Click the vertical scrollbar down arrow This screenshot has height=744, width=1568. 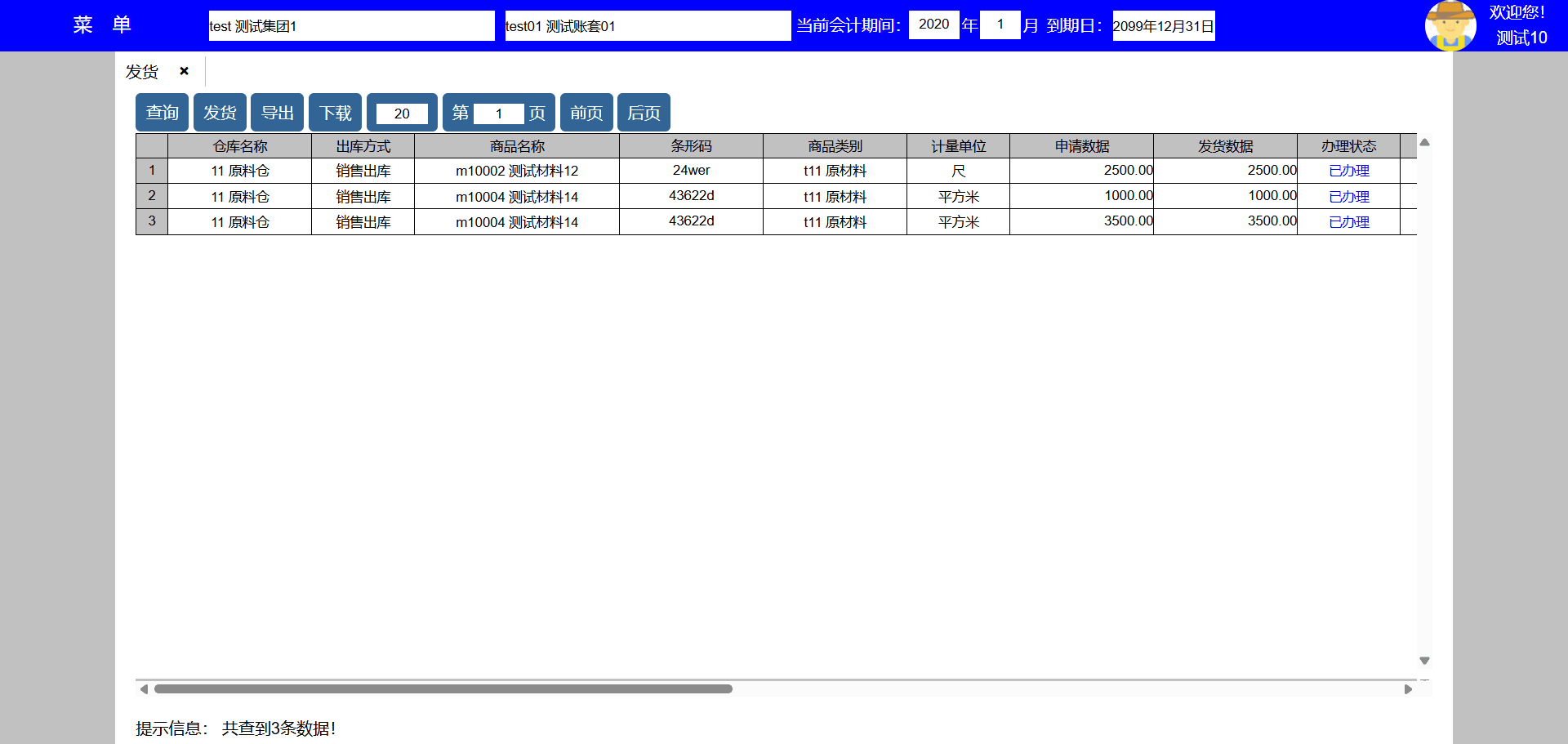tap(1424, 661)
